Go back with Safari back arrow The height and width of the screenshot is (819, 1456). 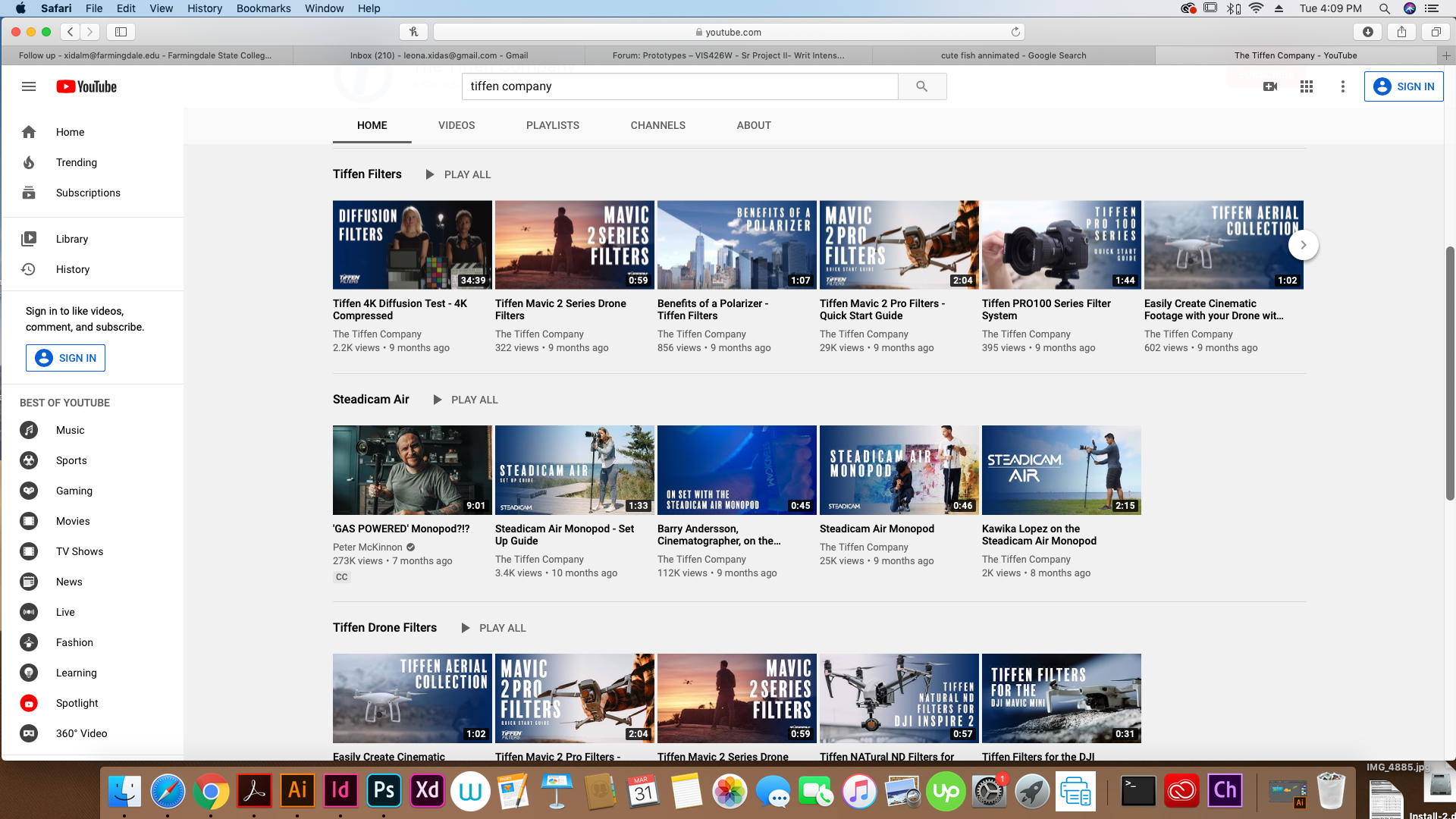tap(70, 32)
